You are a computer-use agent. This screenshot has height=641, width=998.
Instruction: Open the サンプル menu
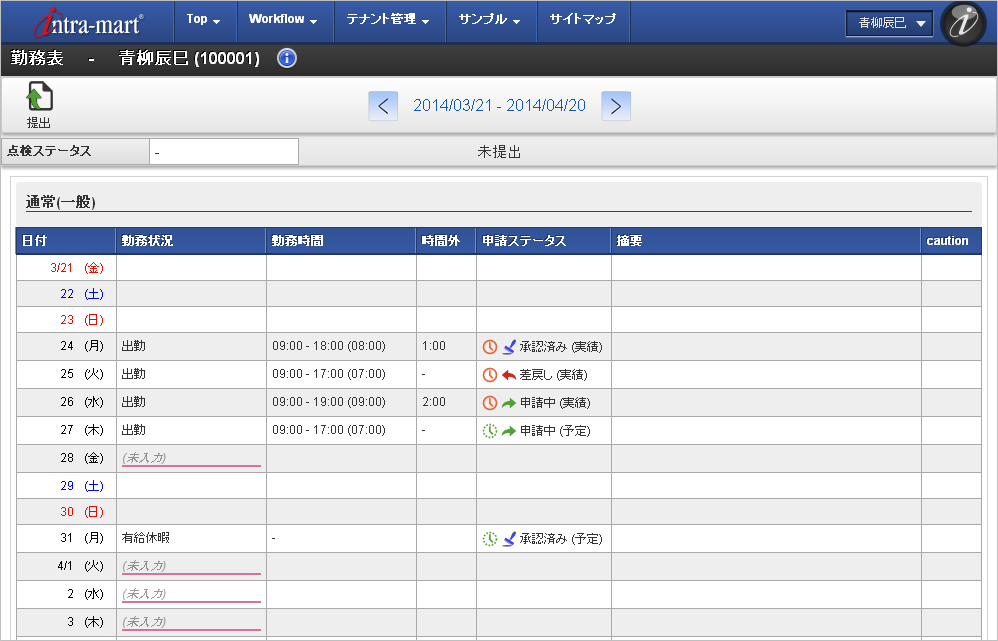pos(489,20)
